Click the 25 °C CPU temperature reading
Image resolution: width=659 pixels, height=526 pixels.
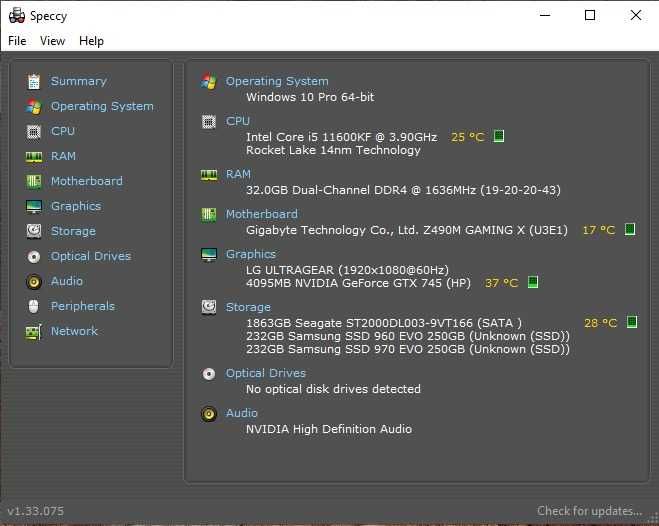[467, 137]
